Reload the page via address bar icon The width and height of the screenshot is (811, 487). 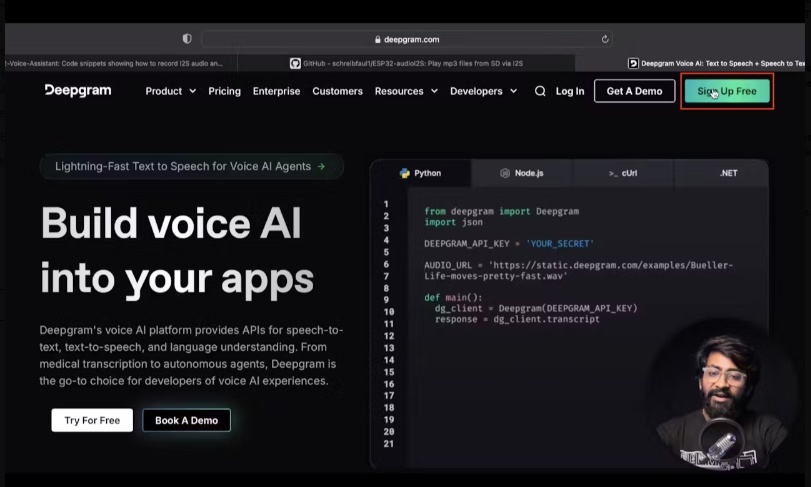point(605,39)
